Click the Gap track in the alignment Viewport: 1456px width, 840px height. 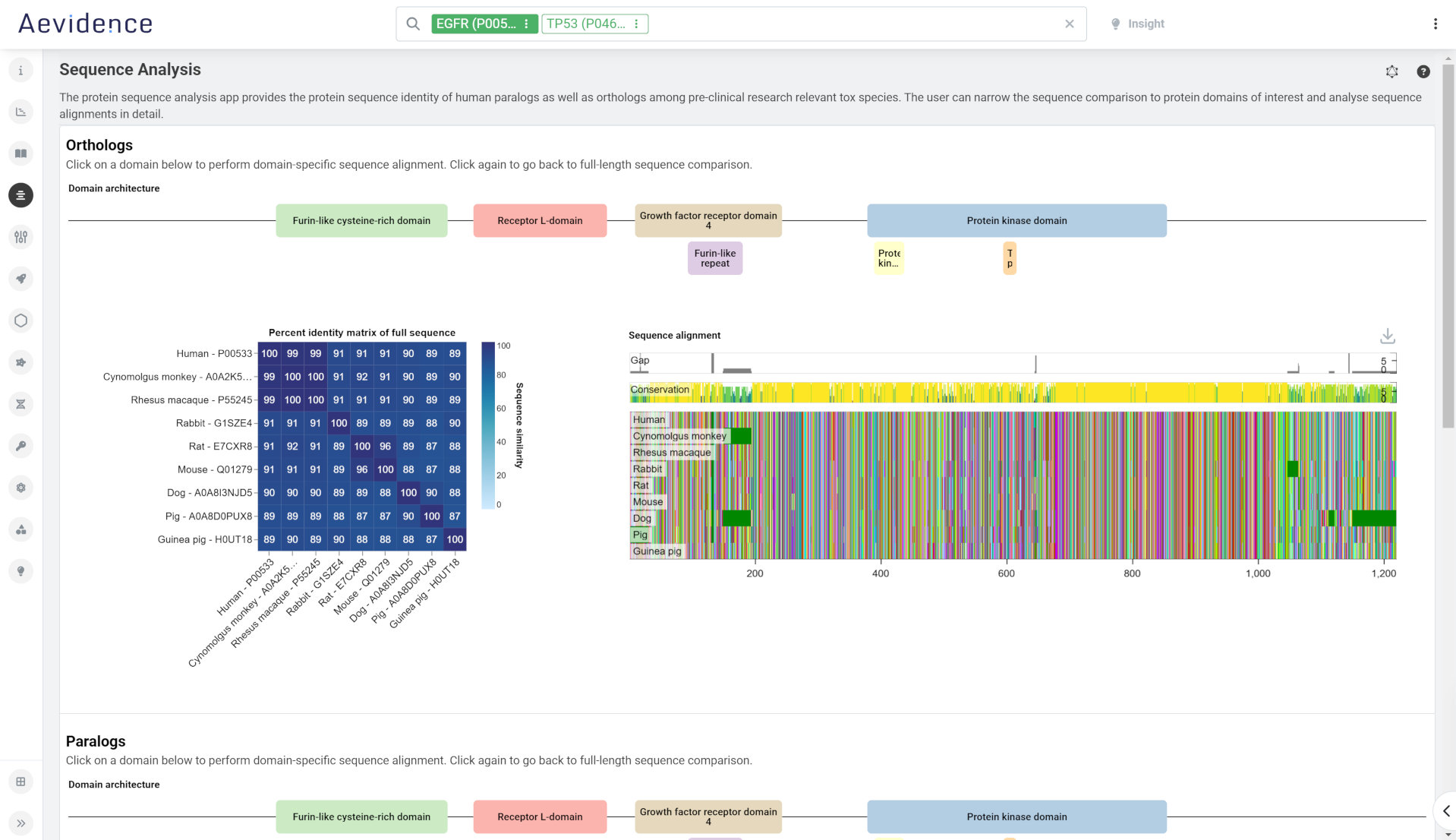(1013, 363)
